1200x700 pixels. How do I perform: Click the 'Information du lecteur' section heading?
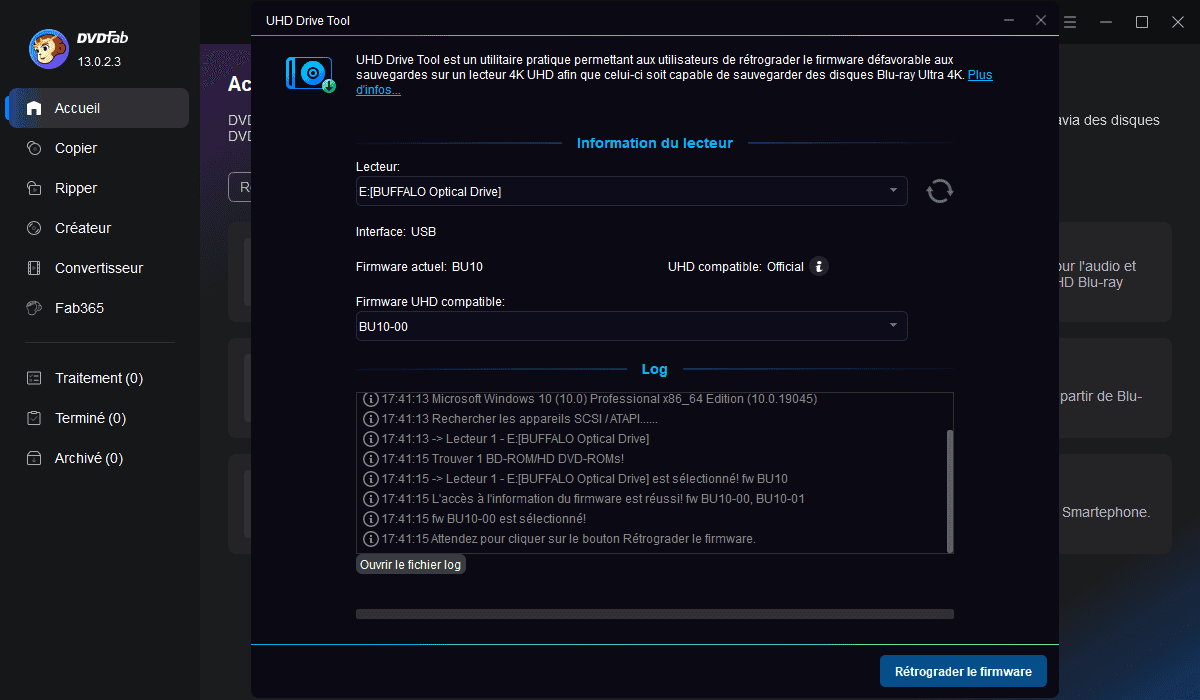click(x=655, y=143)
